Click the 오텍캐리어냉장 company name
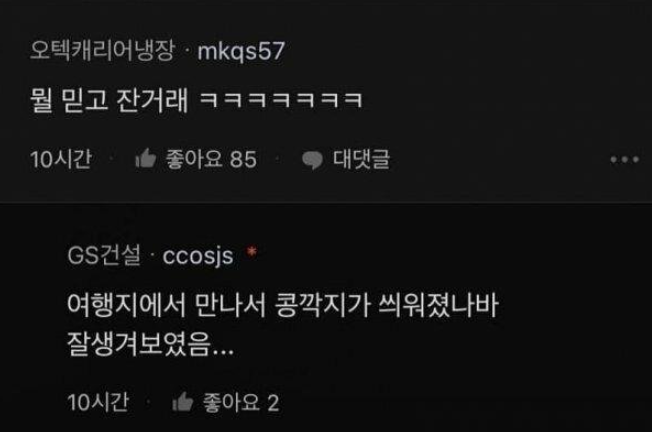652x432 pixels. pos(102,50)
